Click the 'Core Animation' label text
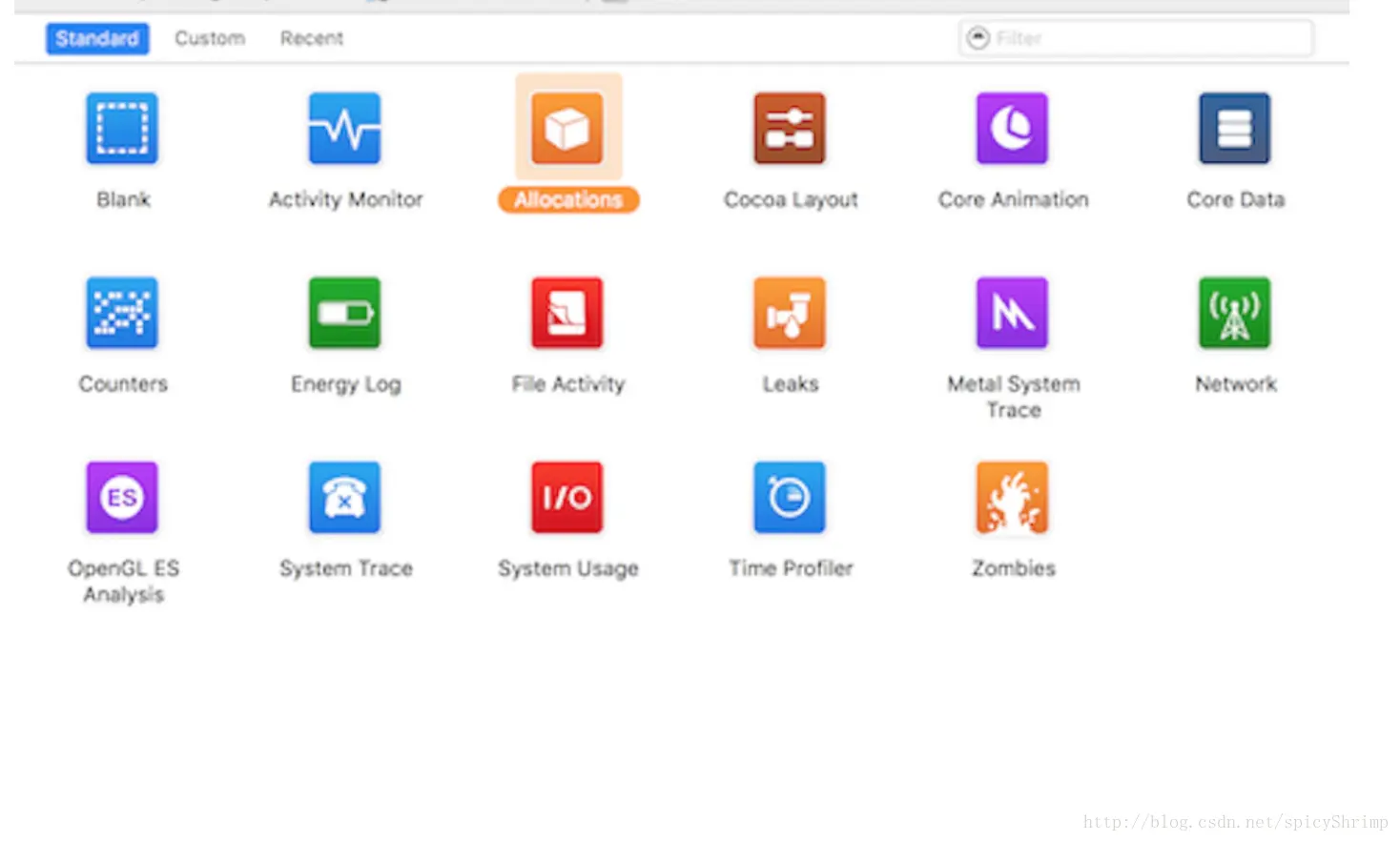 [1013, 199]
